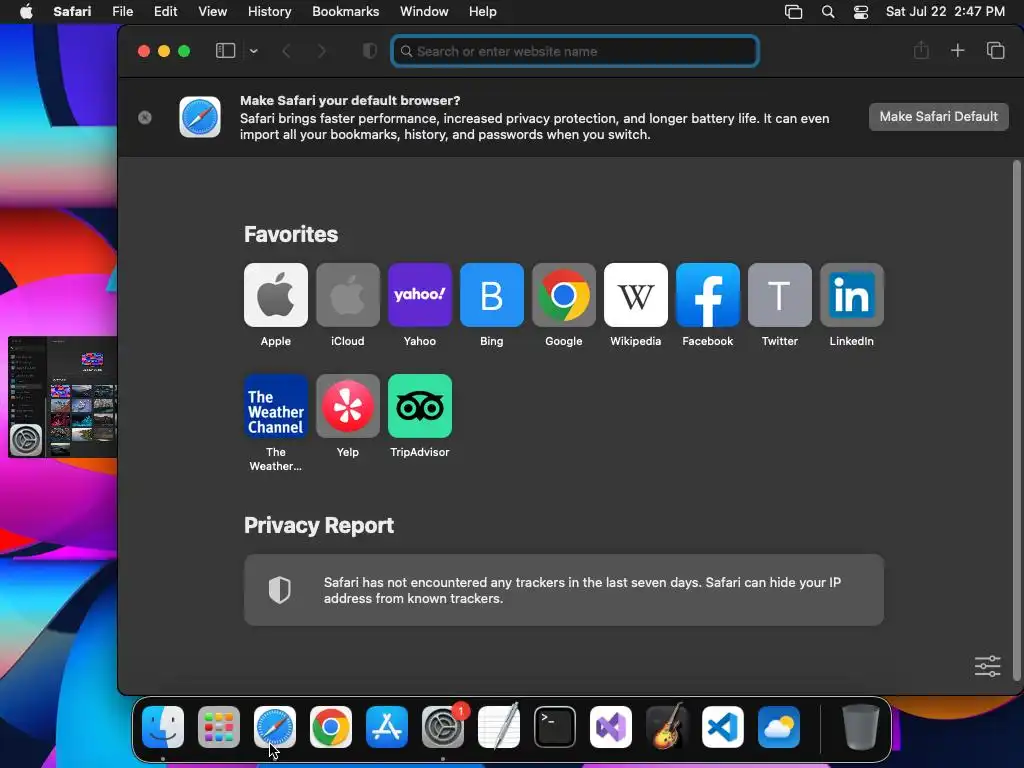The width and height of the screenshot is (1024, 768).
Task: Open Stage Manager menu bar icon
Action: [793, 12]
